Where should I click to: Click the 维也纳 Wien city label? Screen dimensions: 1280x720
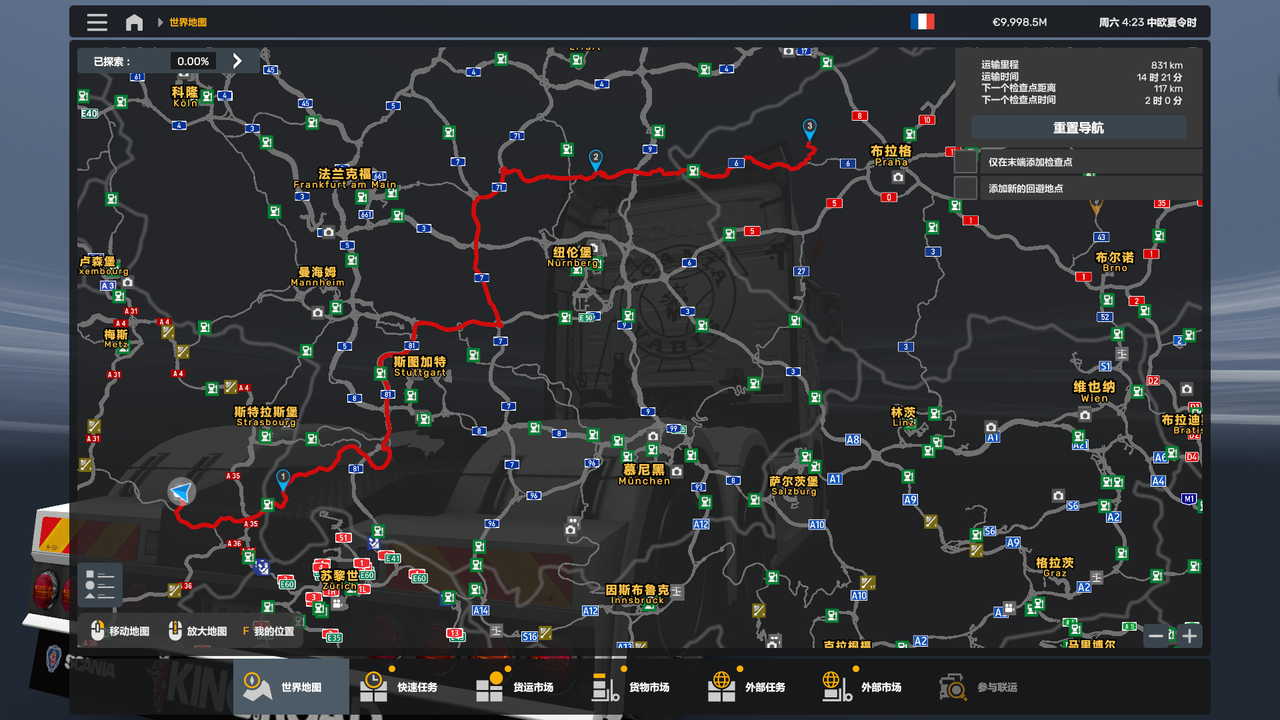[x=1094, y=392]
